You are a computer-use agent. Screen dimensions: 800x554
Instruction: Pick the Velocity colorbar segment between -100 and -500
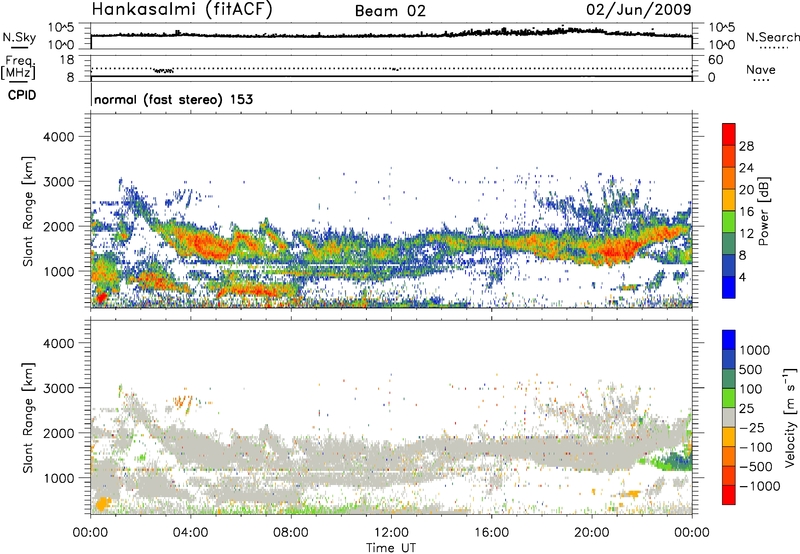(x=729, y=457)
